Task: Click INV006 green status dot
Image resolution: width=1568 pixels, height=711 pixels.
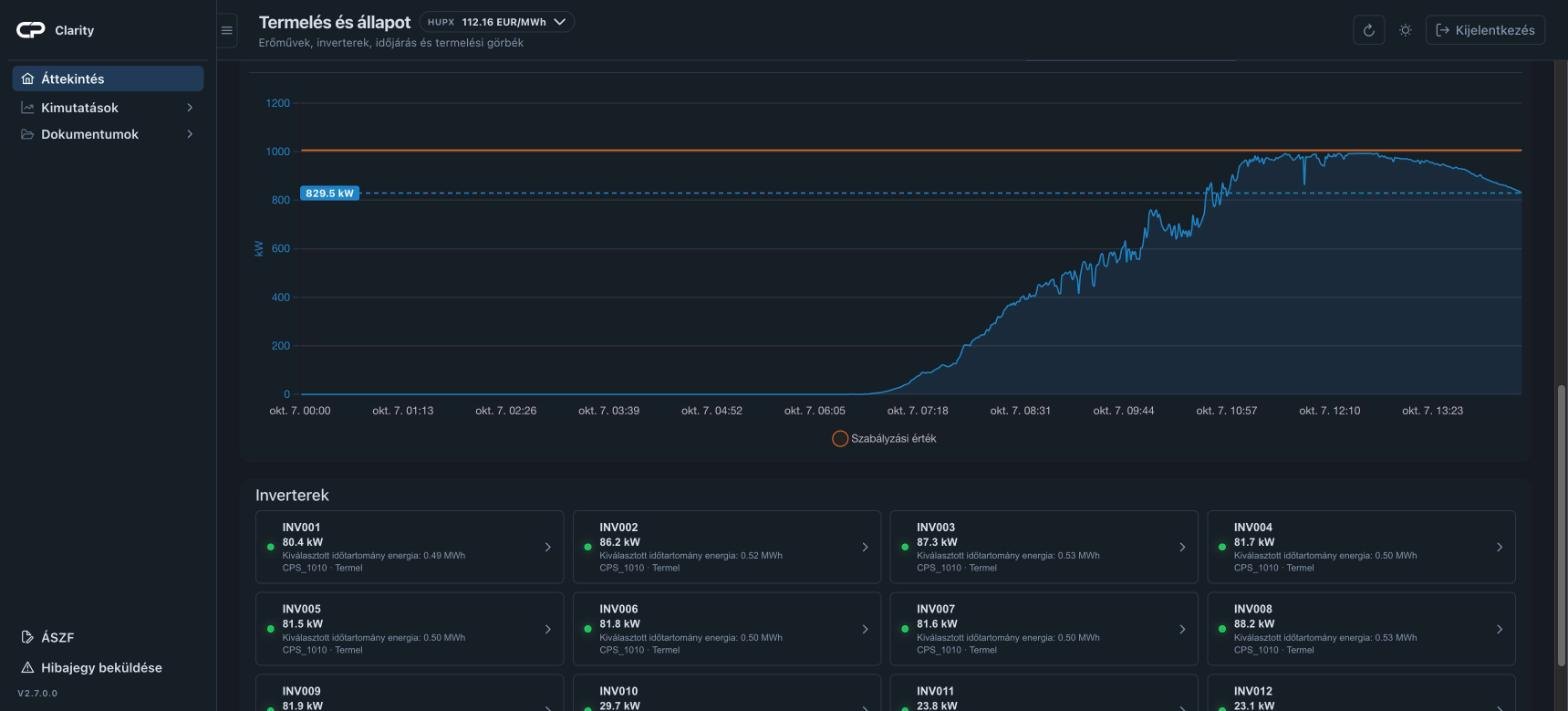Action: [587, 629]
